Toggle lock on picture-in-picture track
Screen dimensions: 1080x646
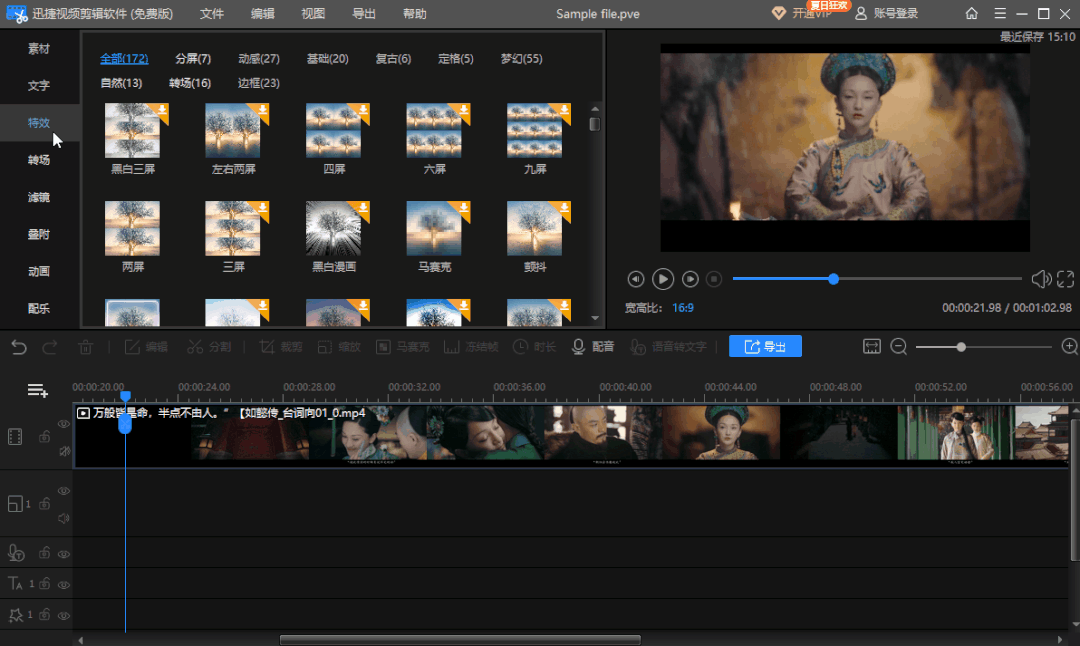(45, 503)
